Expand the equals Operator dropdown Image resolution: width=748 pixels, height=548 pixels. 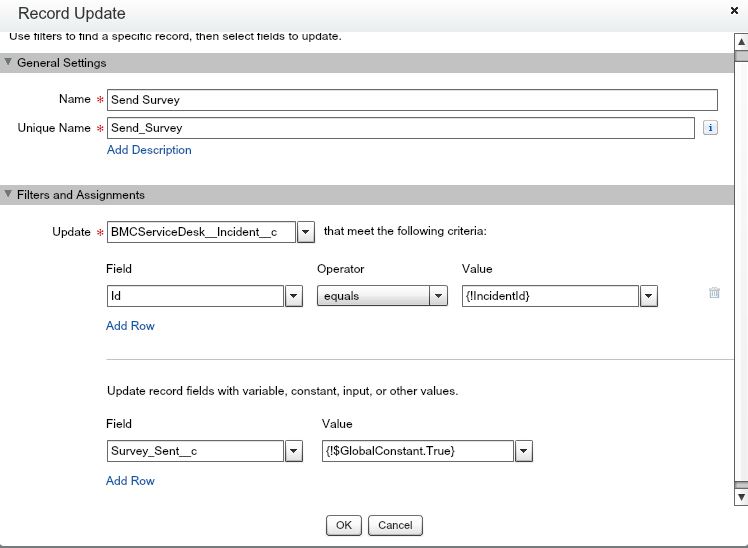click(438, 296)
